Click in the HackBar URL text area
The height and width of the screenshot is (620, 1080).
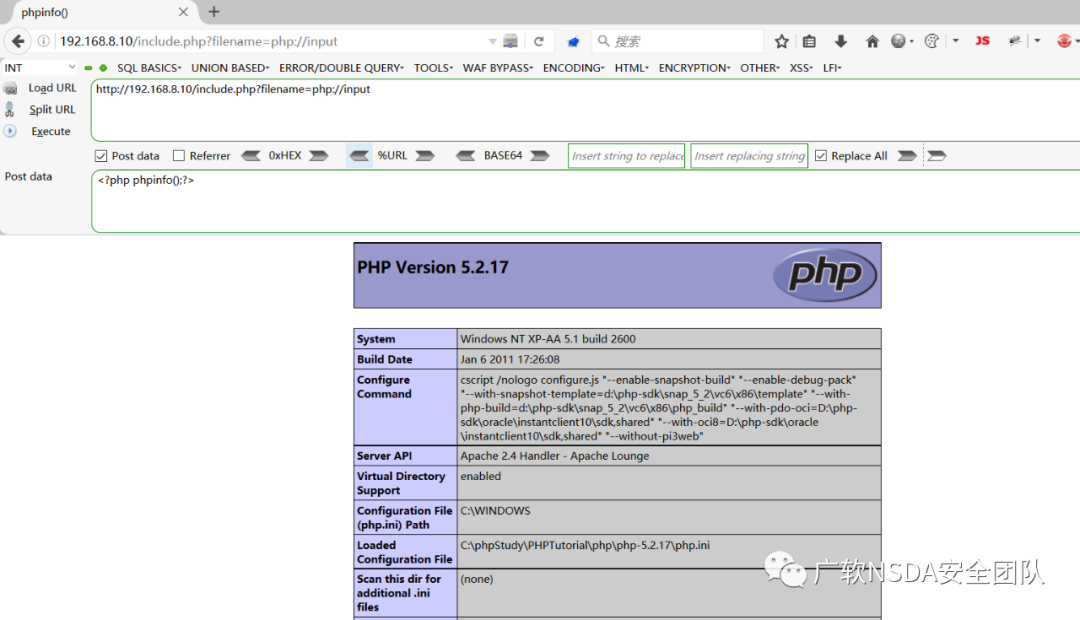point(585,110)
